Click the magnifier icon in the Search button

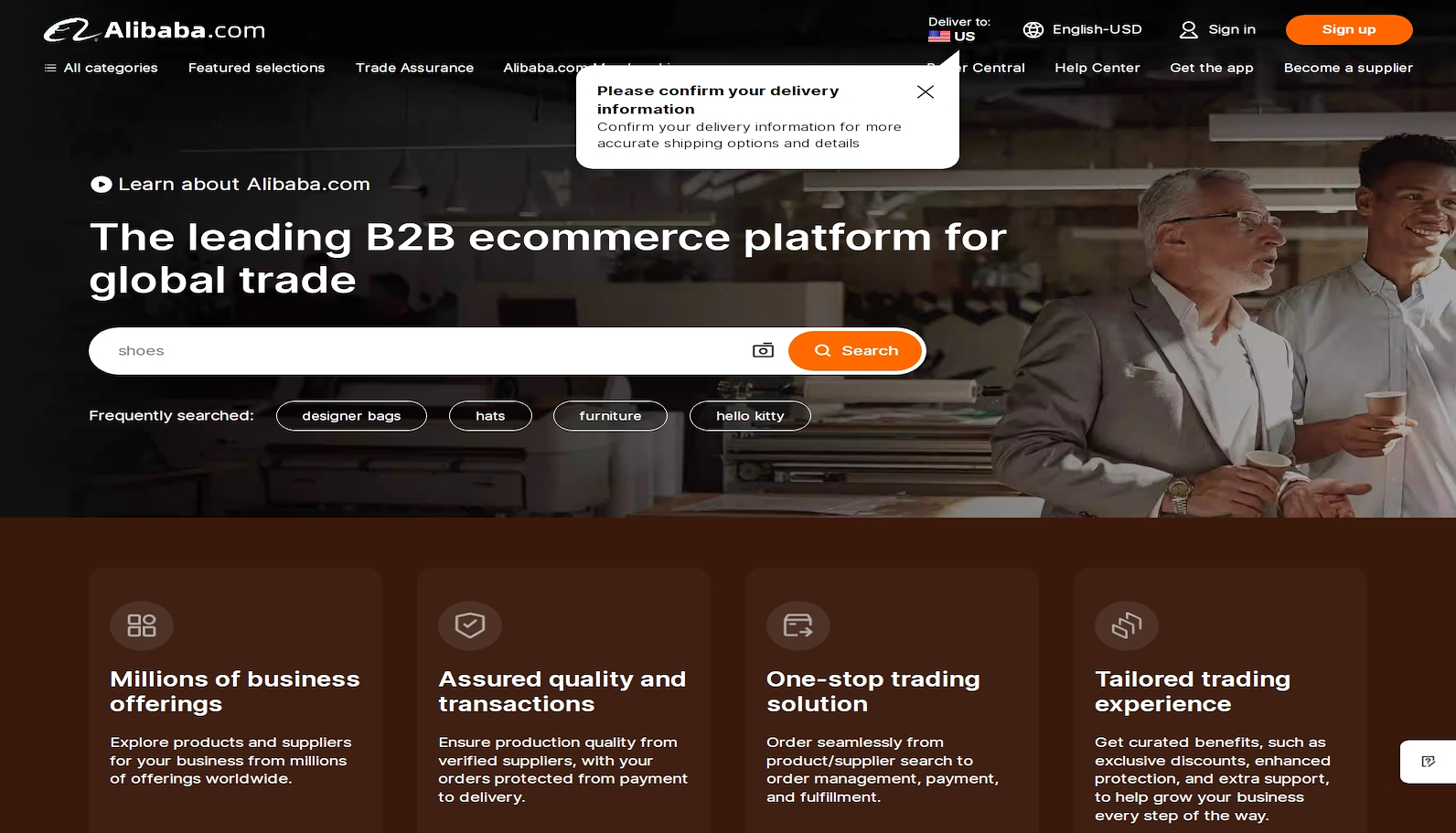(823, 351)
